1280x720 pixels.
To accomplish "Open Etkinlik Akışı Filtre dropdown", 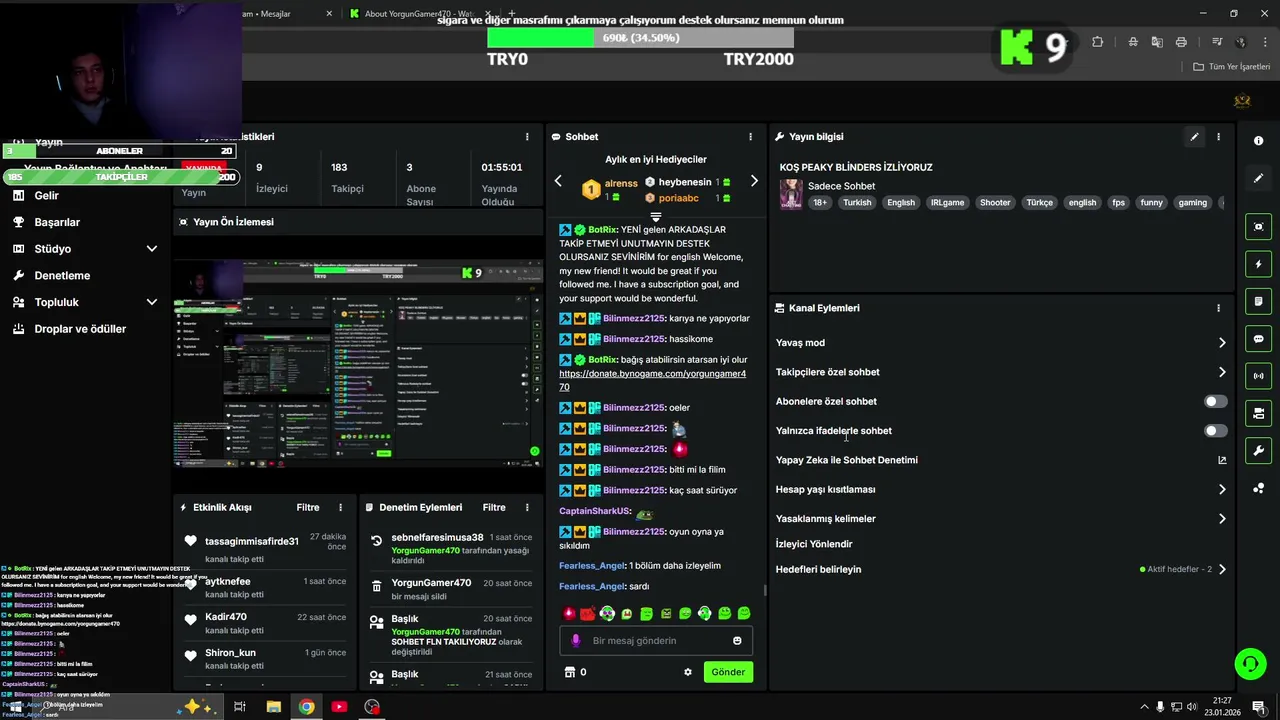I will (x=308, y=507).
